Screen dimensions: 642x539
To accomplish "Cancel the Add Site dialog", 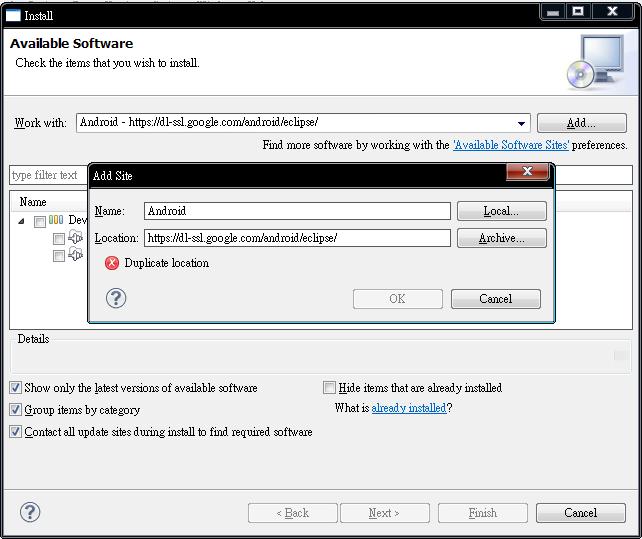I will click(x=495, y=299).
